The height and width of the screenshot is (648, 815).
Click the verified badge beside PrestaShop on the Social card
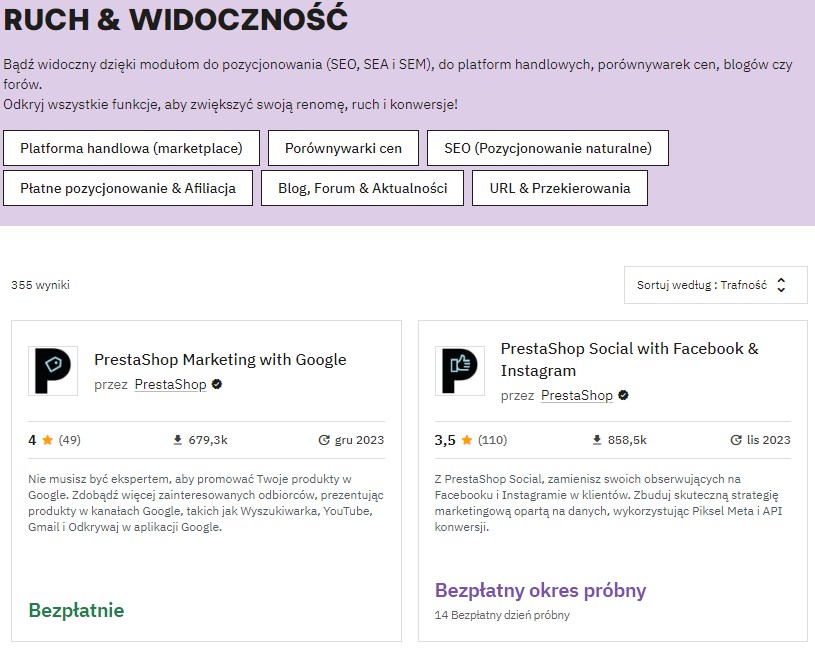pos(622,395)
